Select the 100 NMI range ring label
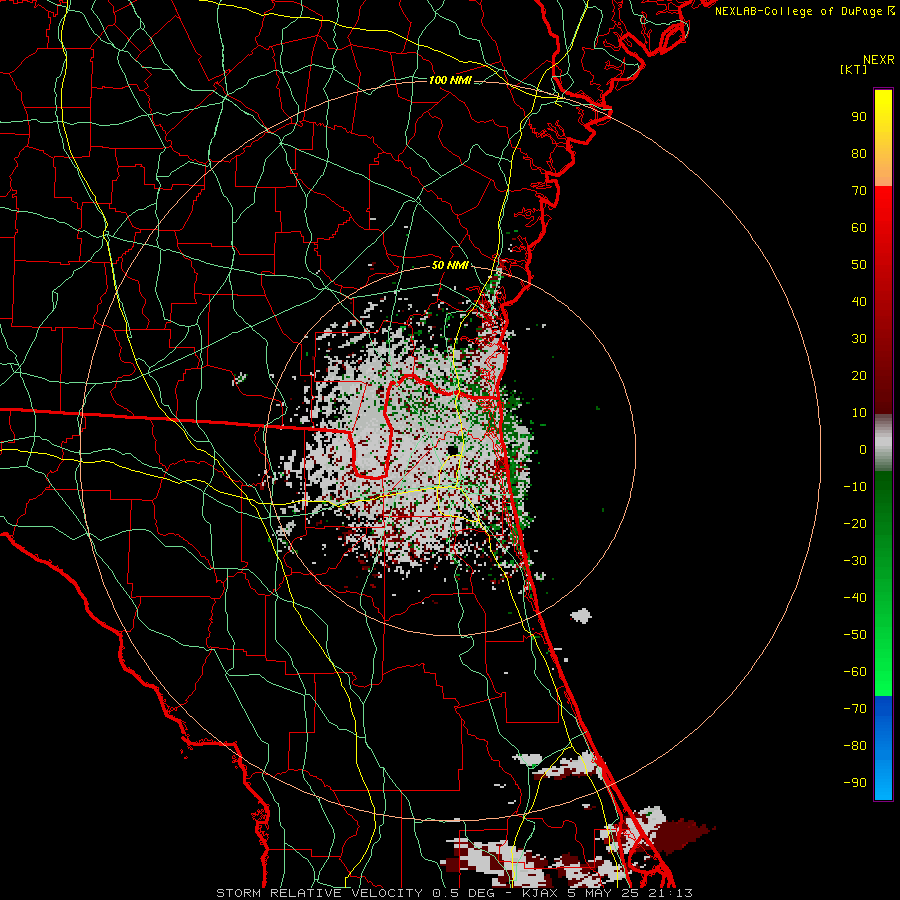 [x=450, y=80]
